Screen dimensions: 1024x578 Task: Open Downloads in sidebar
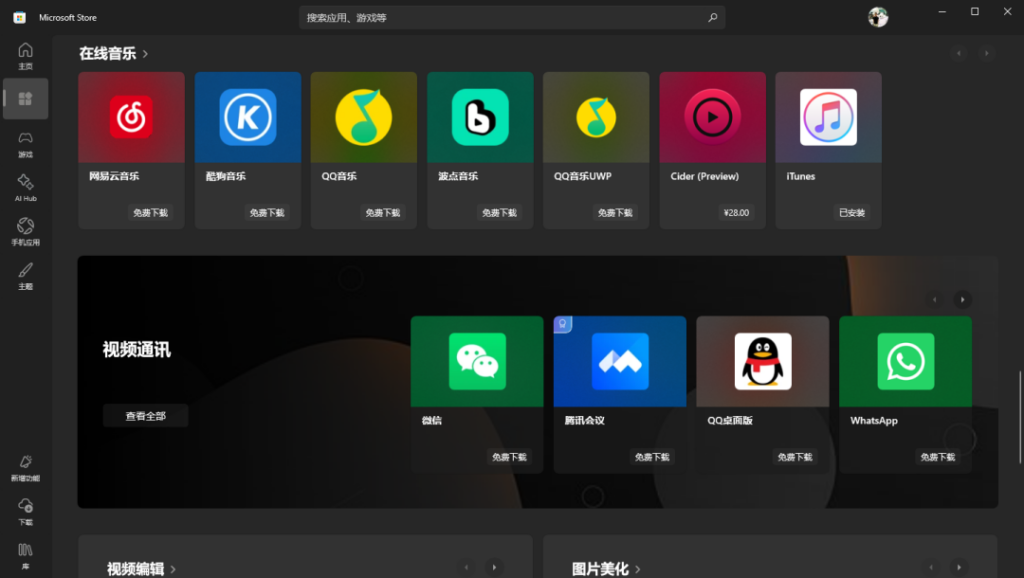25,511
